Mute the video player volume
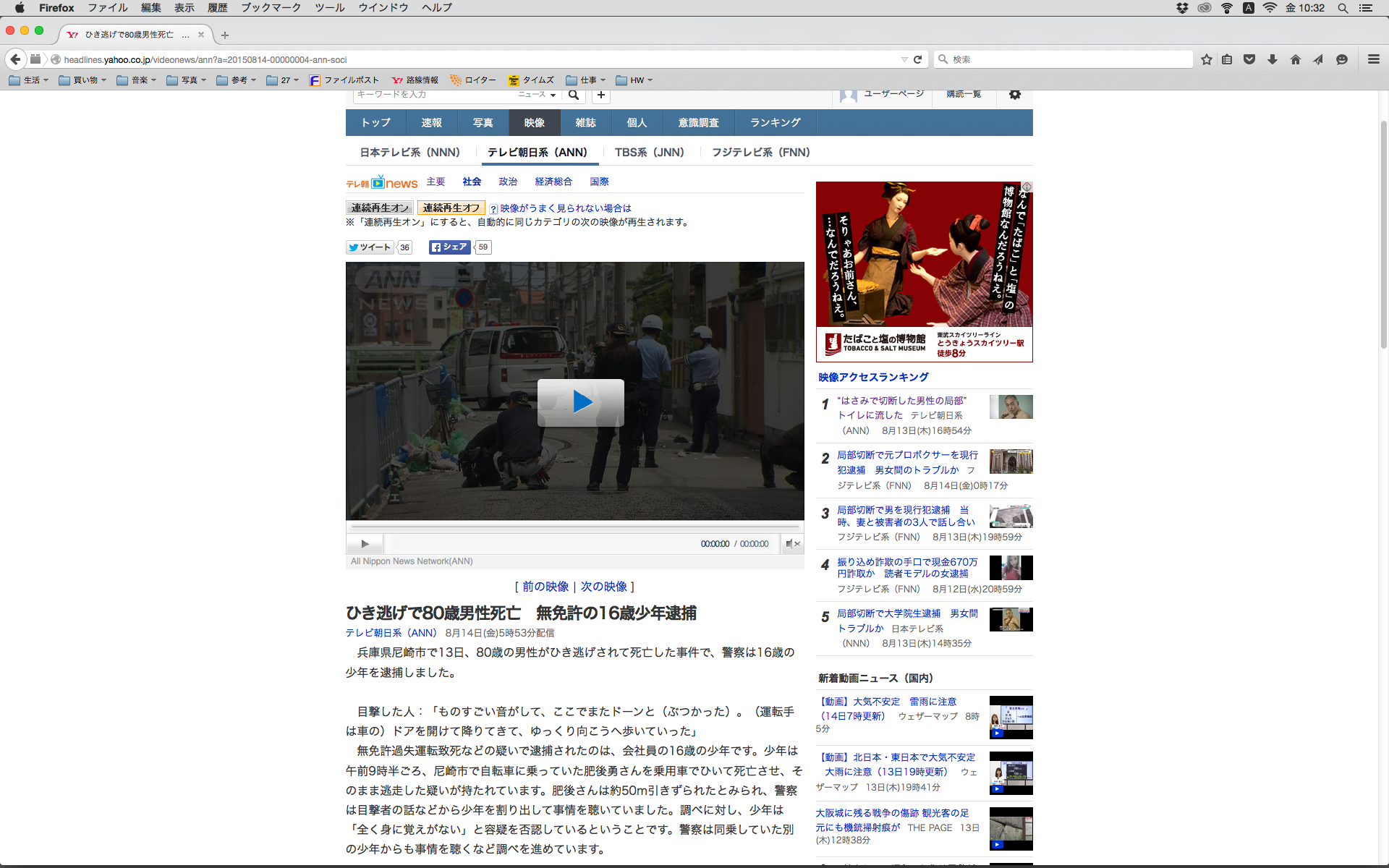1389x868 pixels. tap(791, 544)
